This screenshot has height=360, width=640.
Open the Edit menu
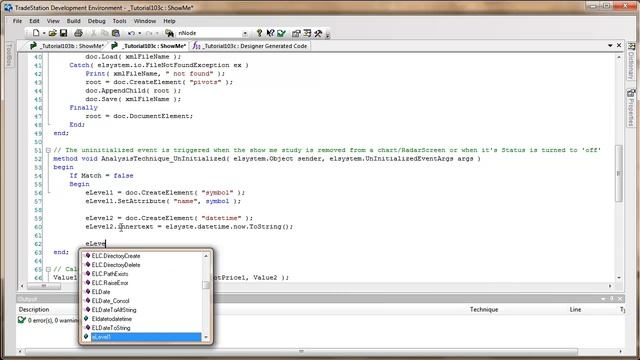click(34, 21)
